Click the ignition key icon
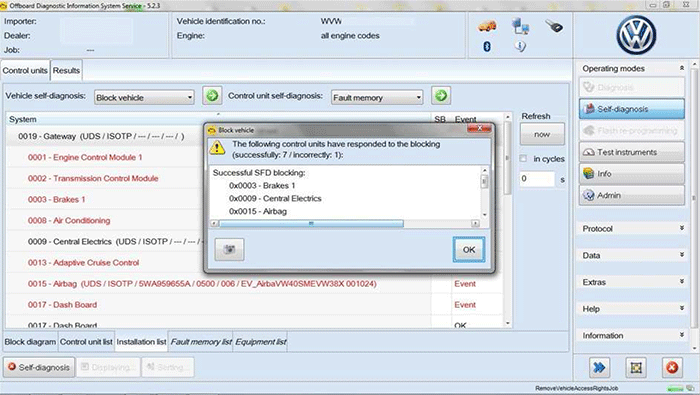 point(554,26)
